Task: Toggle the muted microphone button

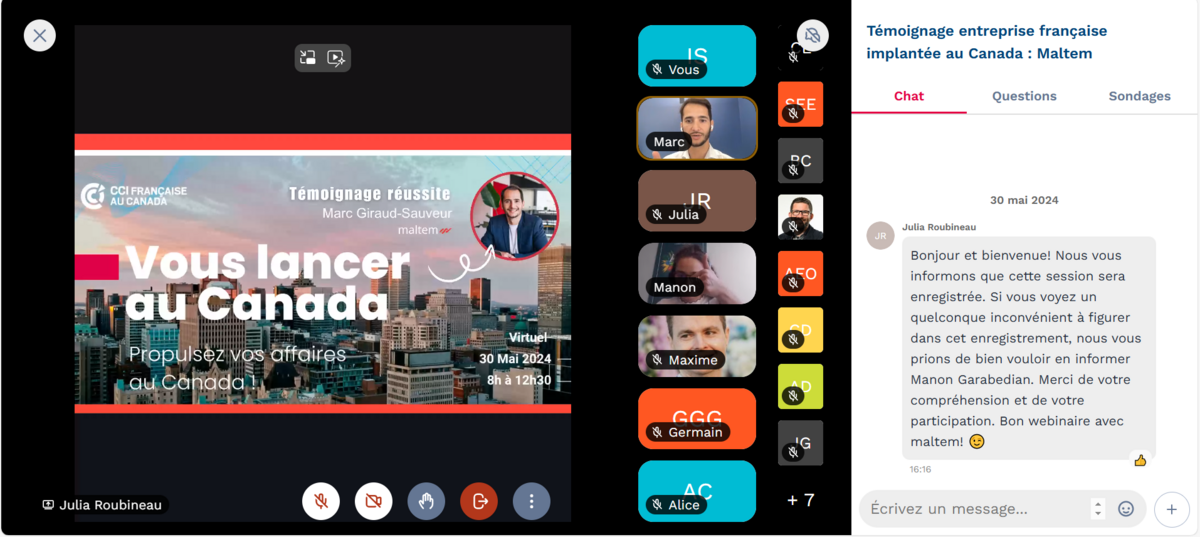Action: (x=321, y=501)
